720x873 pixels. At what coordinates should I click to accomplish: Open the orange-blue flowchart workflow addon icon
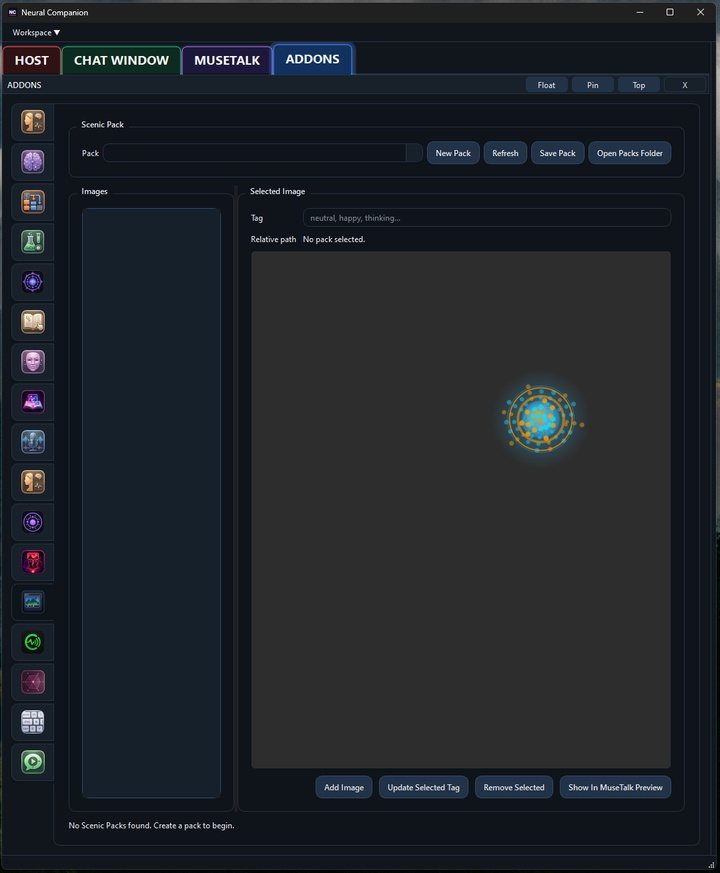click(x=33, y=202)
